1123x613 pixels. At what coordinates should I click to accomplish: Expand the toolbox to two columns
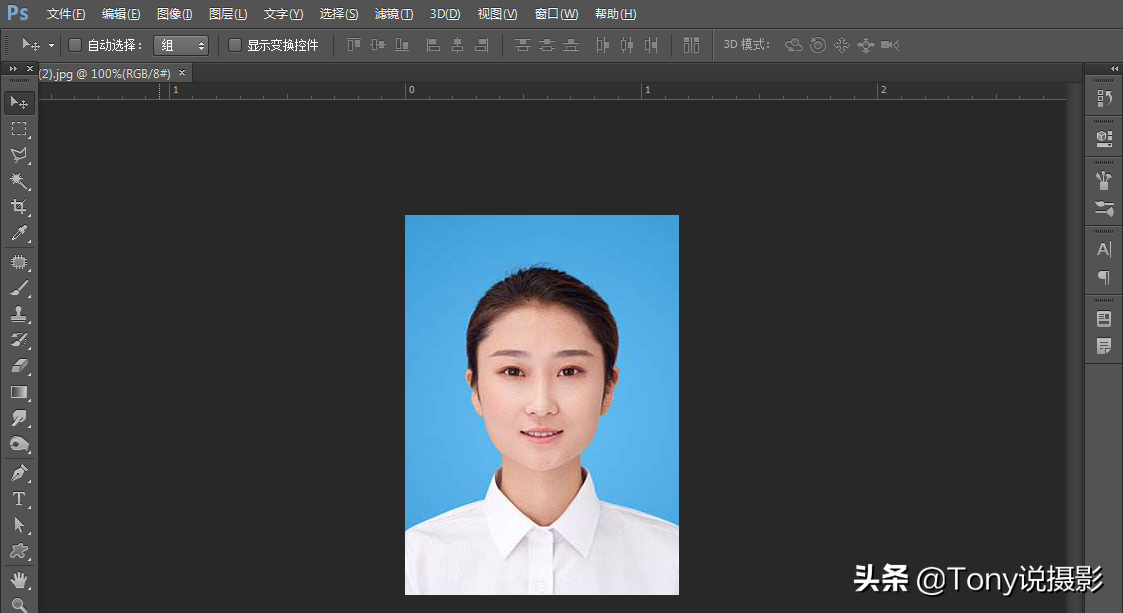coord(13,69)
